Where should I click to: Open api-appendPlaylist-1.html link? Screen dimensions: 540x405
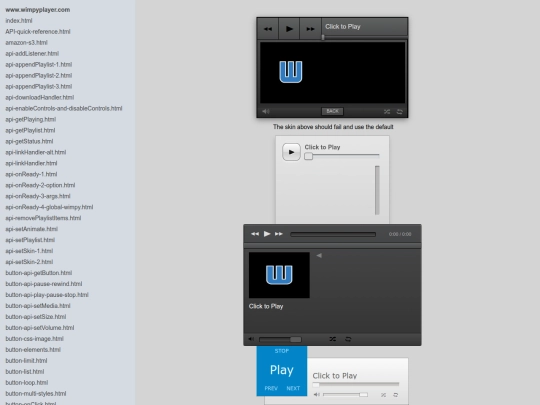tap(39, 64)
